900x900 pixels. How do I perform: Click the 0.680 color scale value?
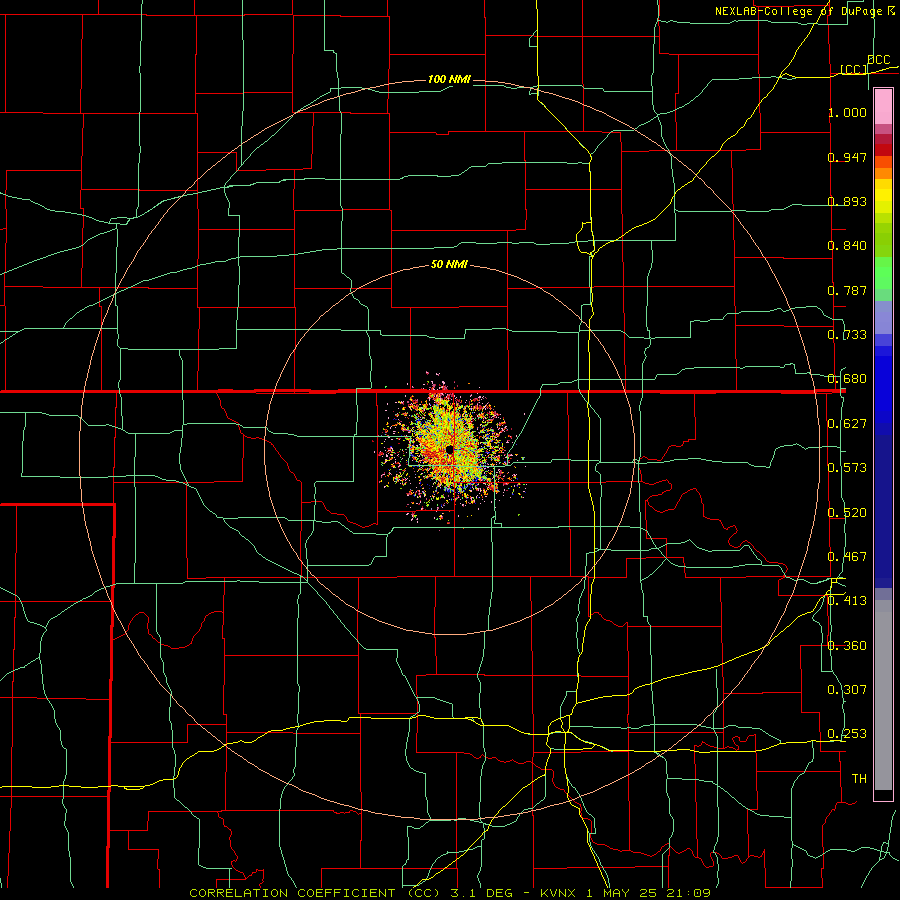click(x=847, y=379)
